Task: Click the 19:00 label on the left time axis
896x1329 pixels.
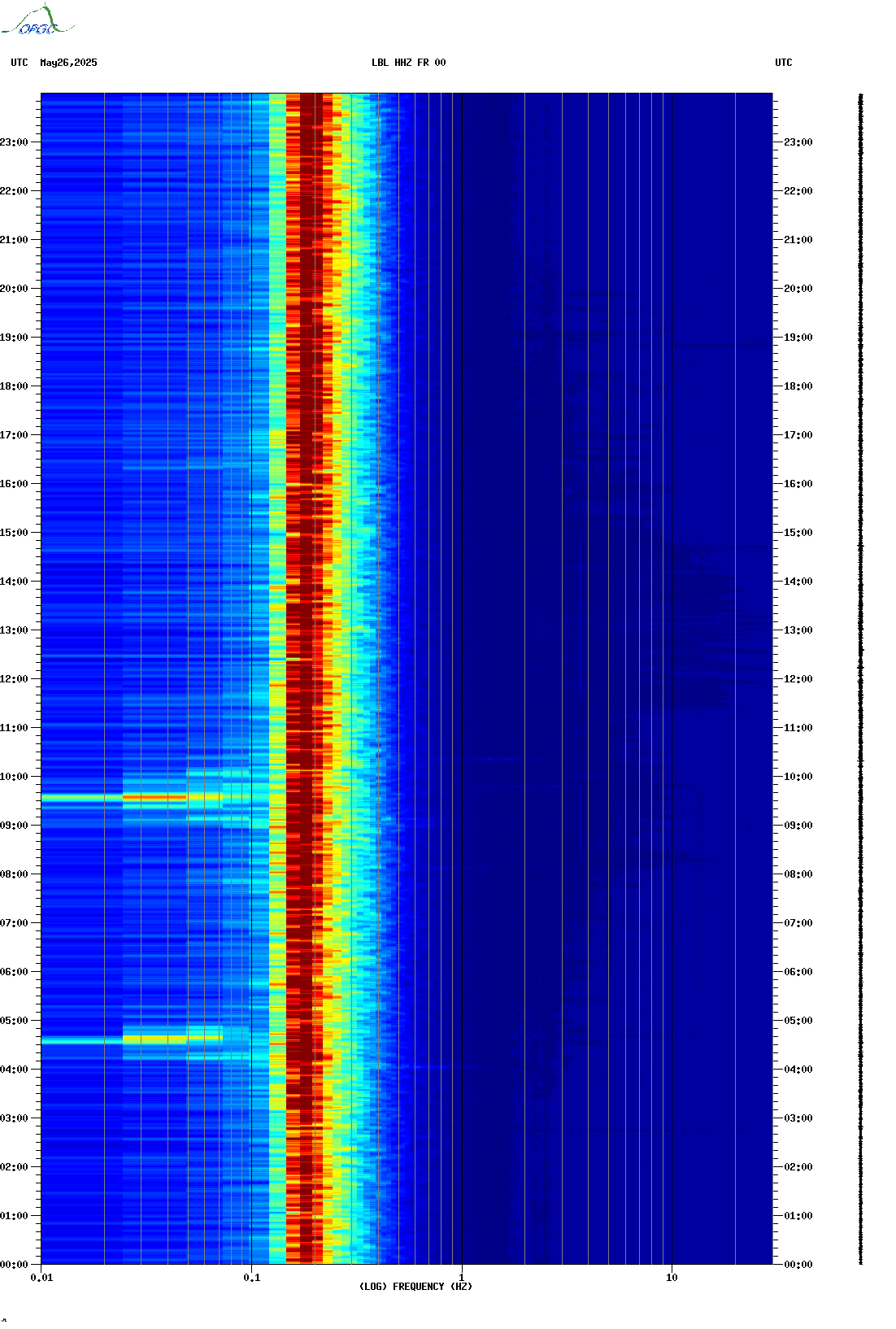Action: tap(14, 338)
